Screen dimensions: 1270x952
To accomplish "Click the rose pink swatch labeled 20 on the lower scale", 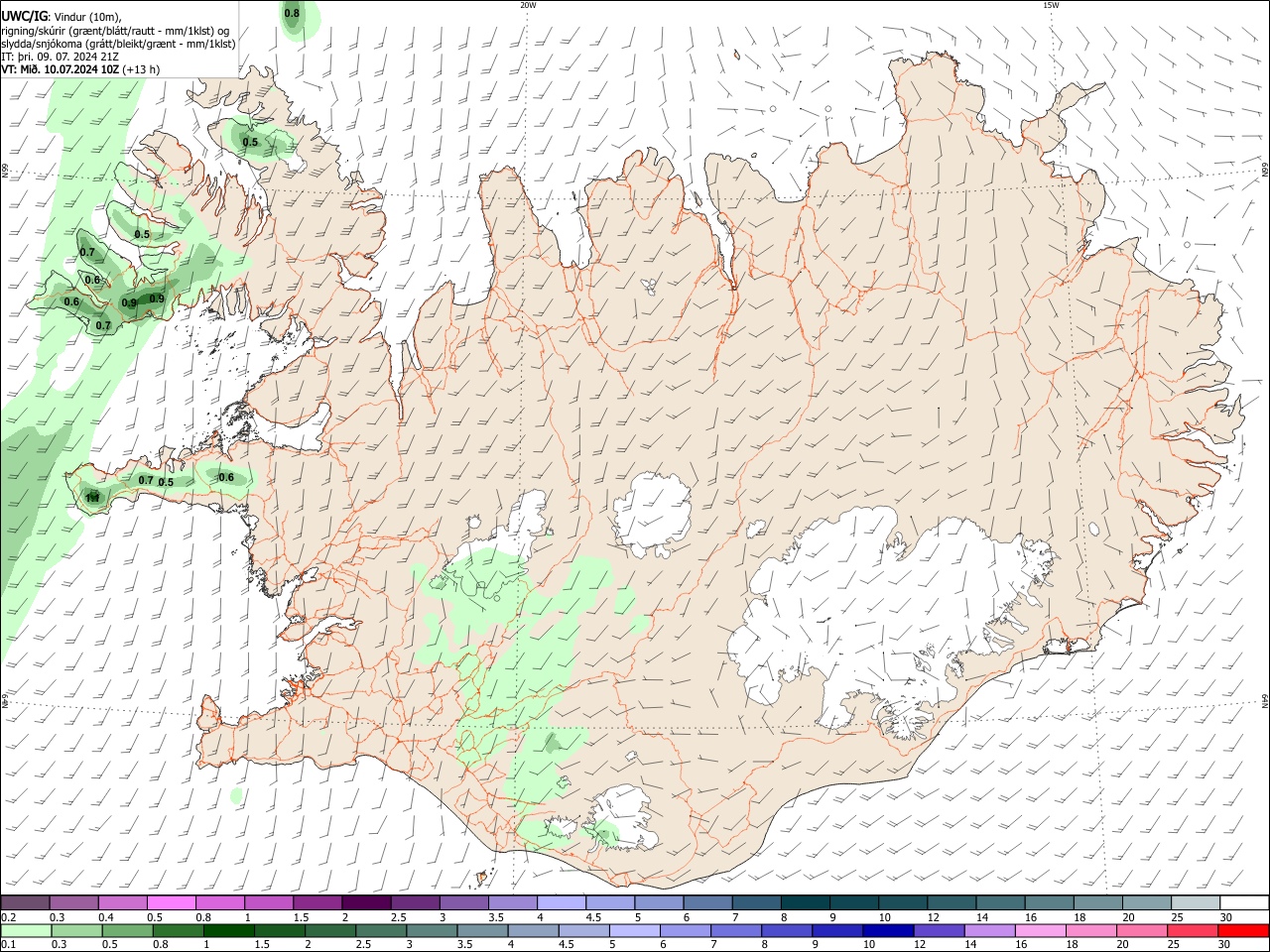I will click(1143, 930).
